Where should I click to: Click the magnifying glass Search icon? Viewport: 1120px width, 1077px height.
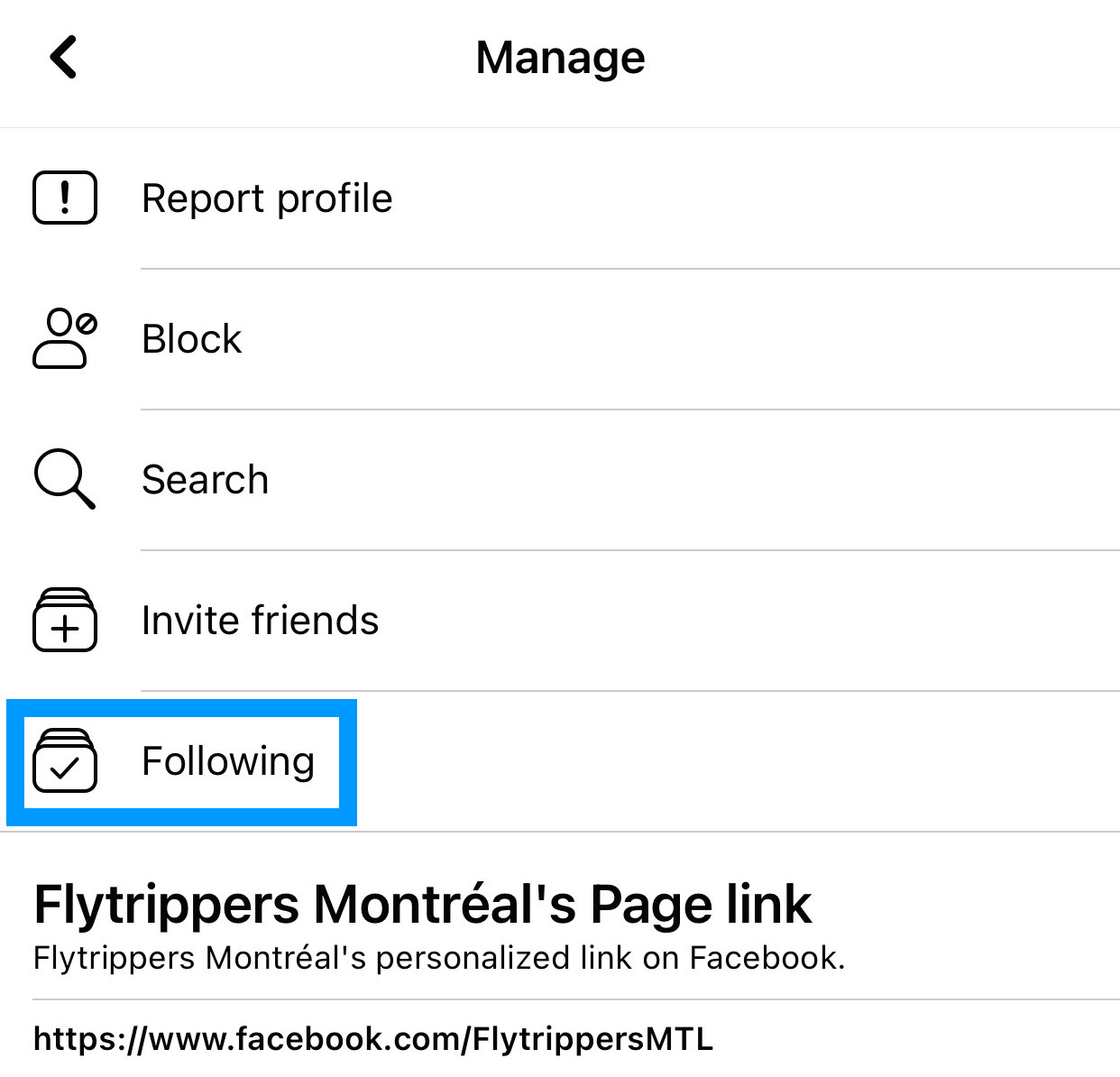pos(64,479)
